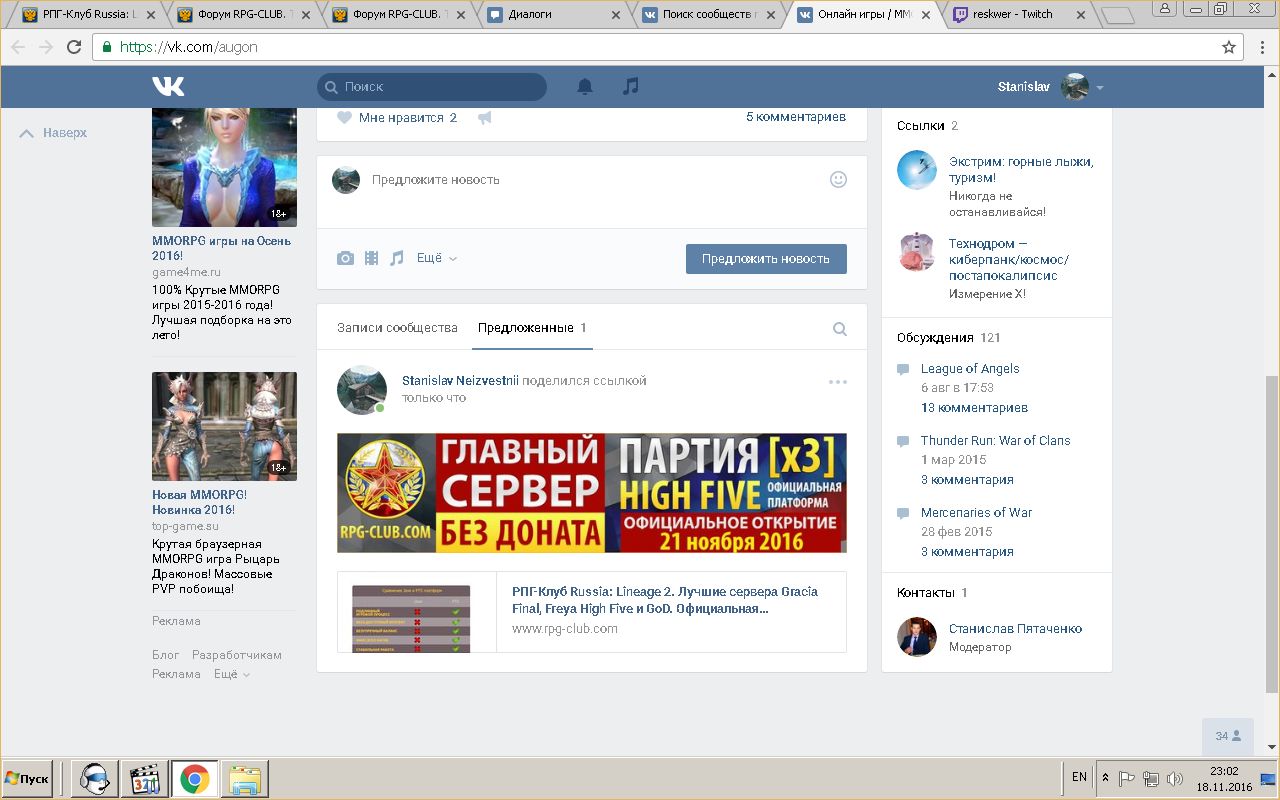Open post options three-dots menu

(838, 382)
